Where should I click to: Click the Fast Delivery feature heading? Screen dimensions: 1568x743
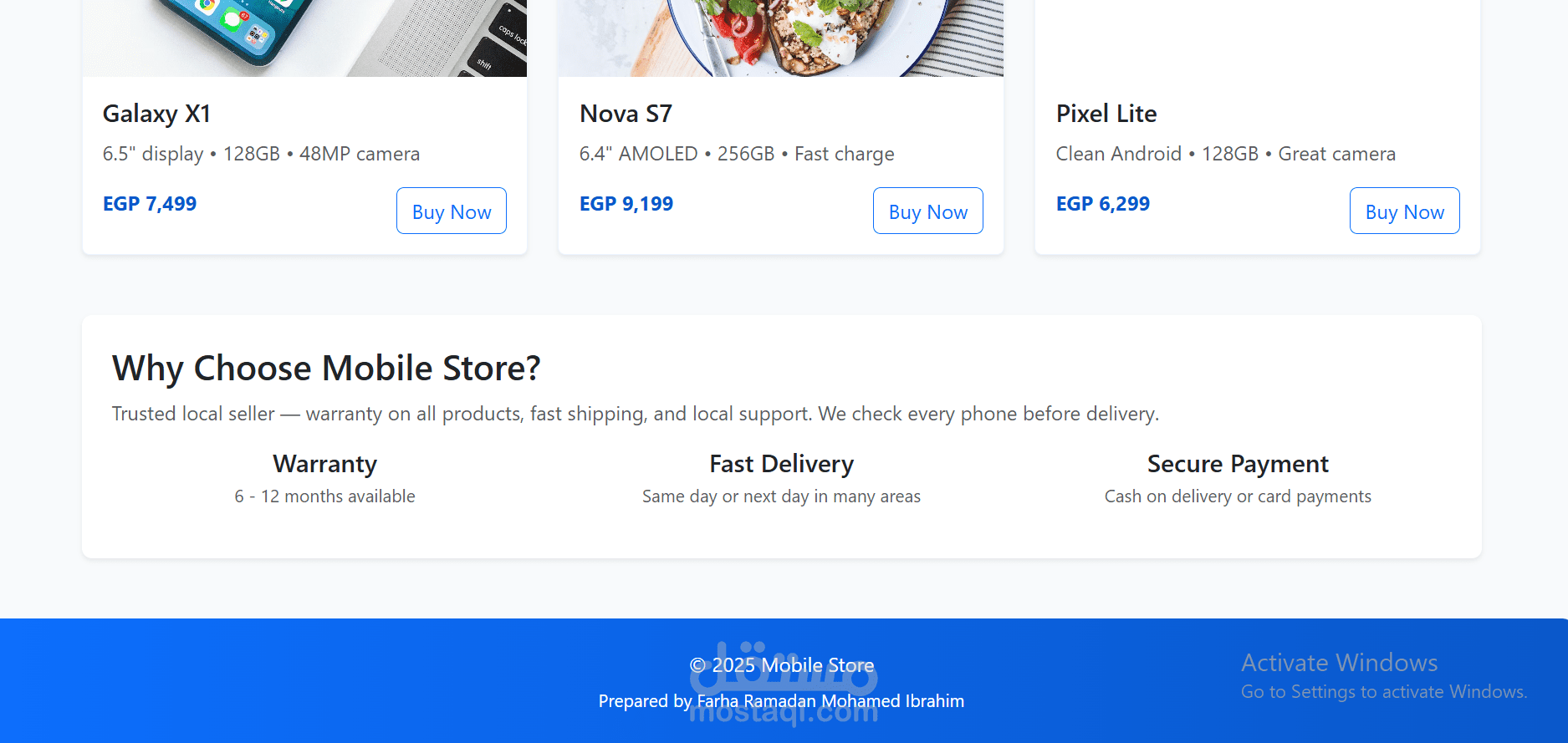781,464
